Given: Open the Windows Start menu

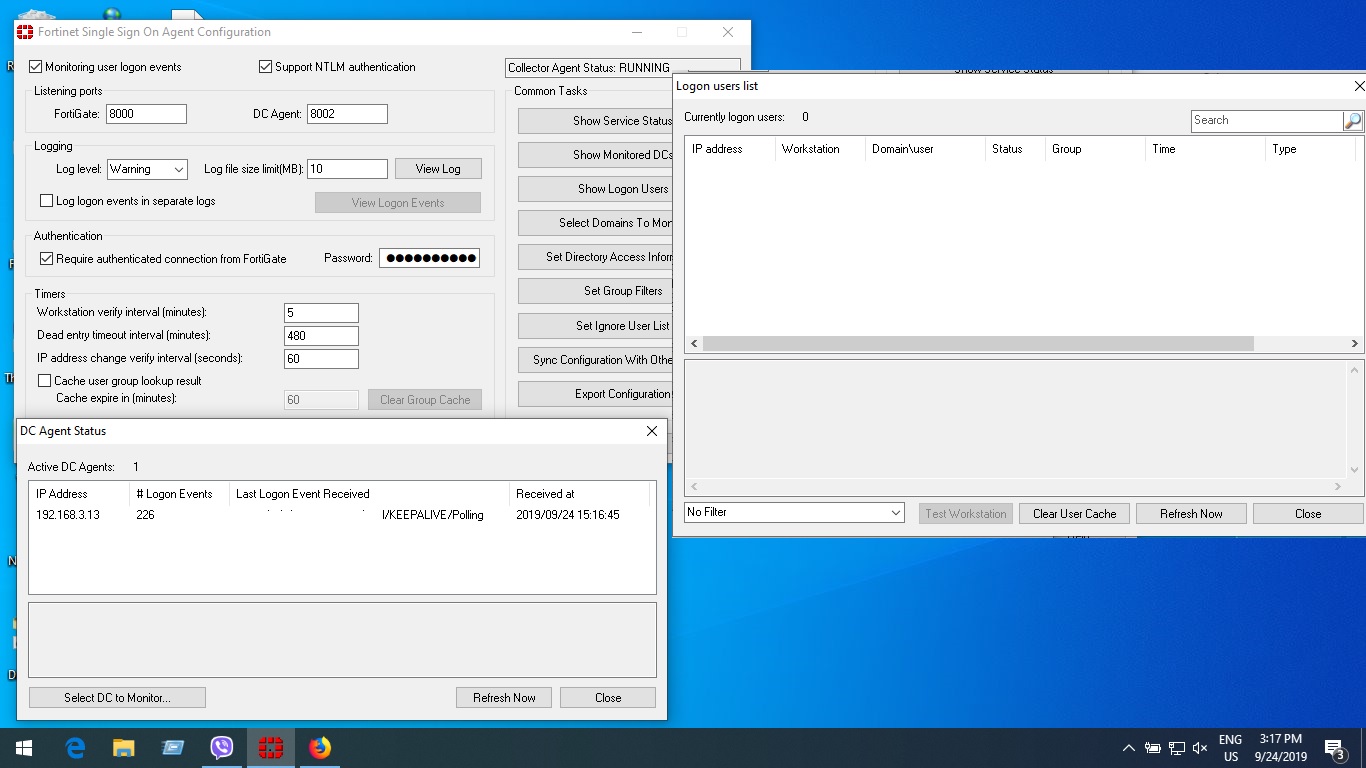Looking at the screenshot, I should [x=24, y=748].
